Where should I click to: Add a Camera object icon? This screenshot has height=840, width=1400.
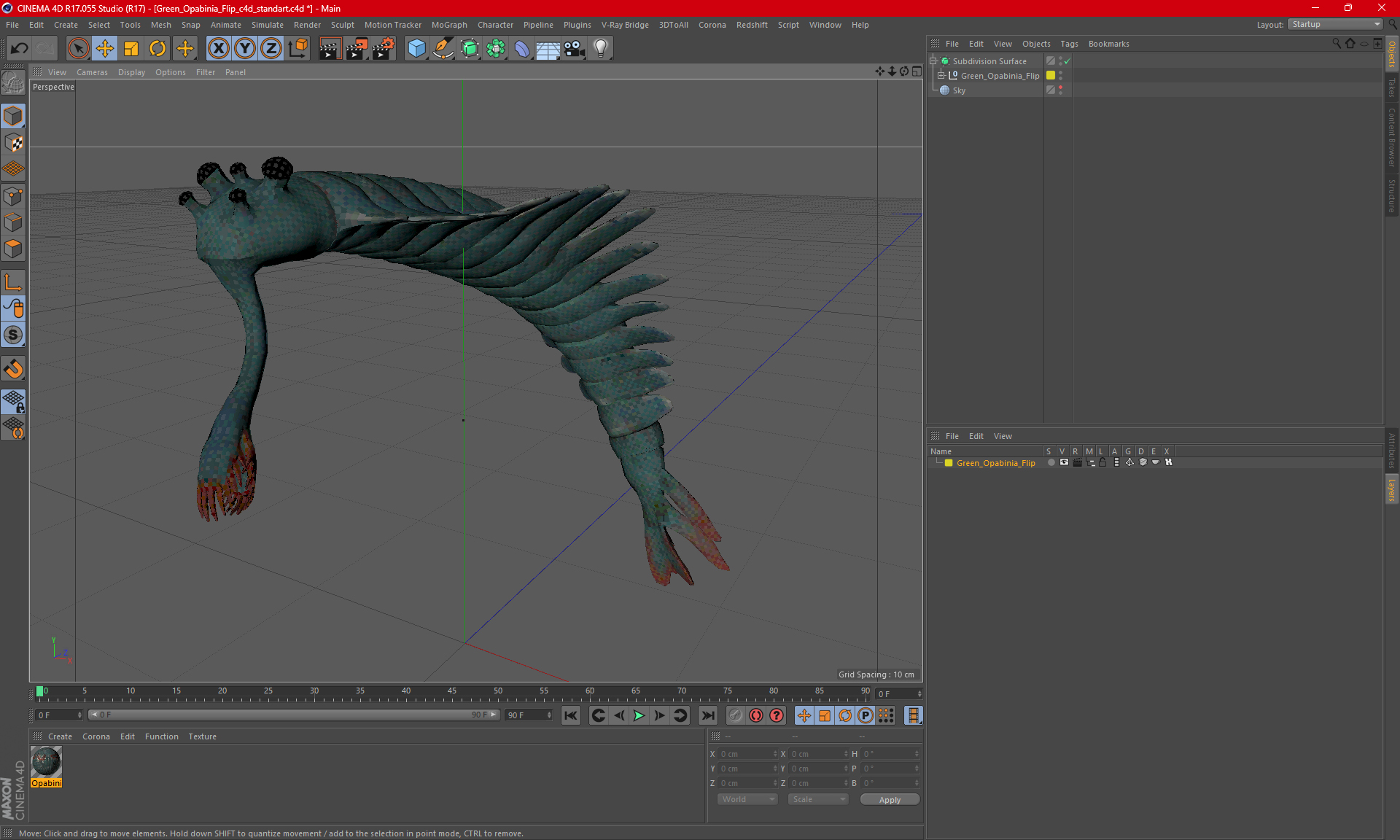tap(575, 49)
